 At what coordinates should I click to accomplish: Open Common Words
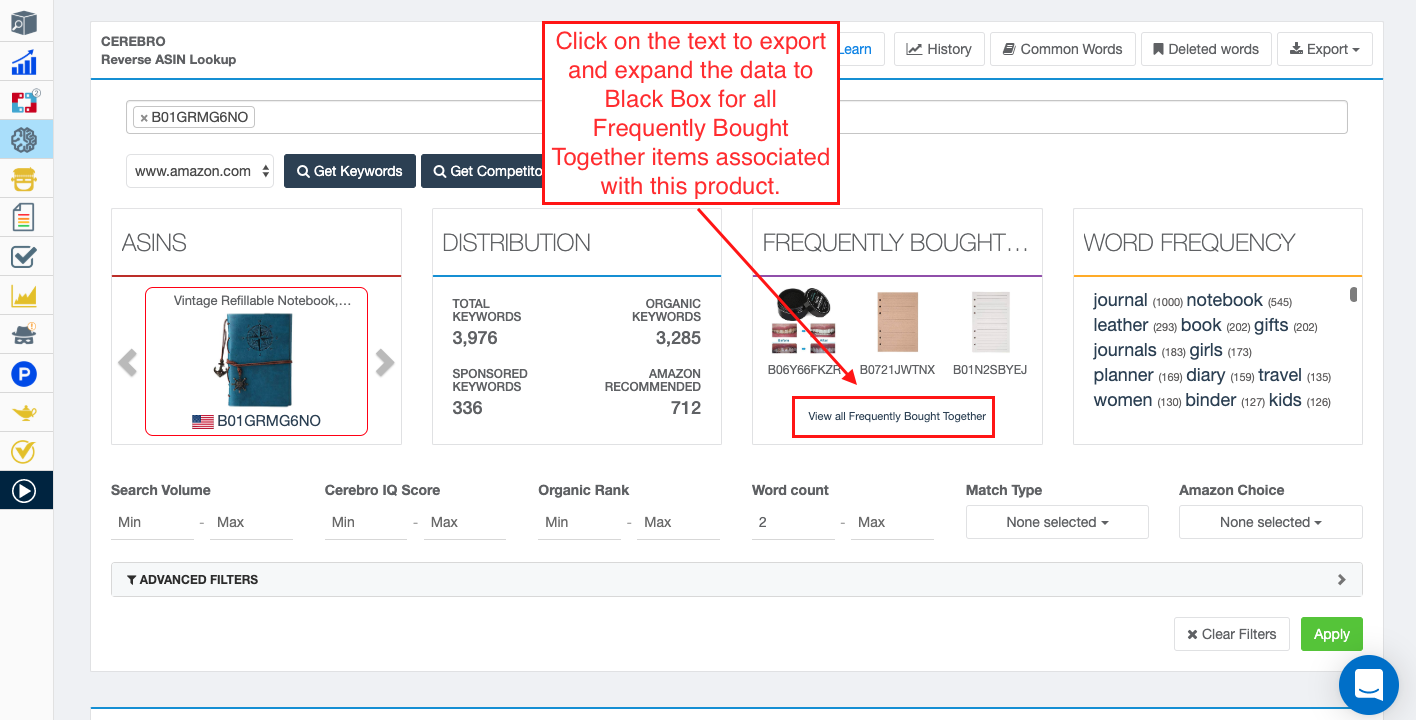(1062, 49)
